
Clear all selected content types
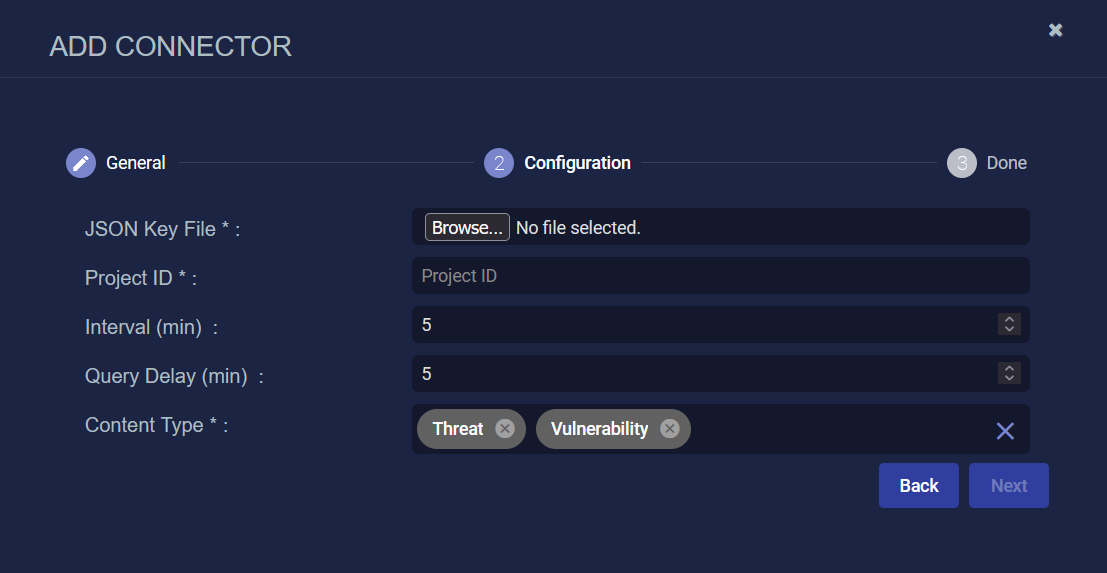(x=1005, y=430)
